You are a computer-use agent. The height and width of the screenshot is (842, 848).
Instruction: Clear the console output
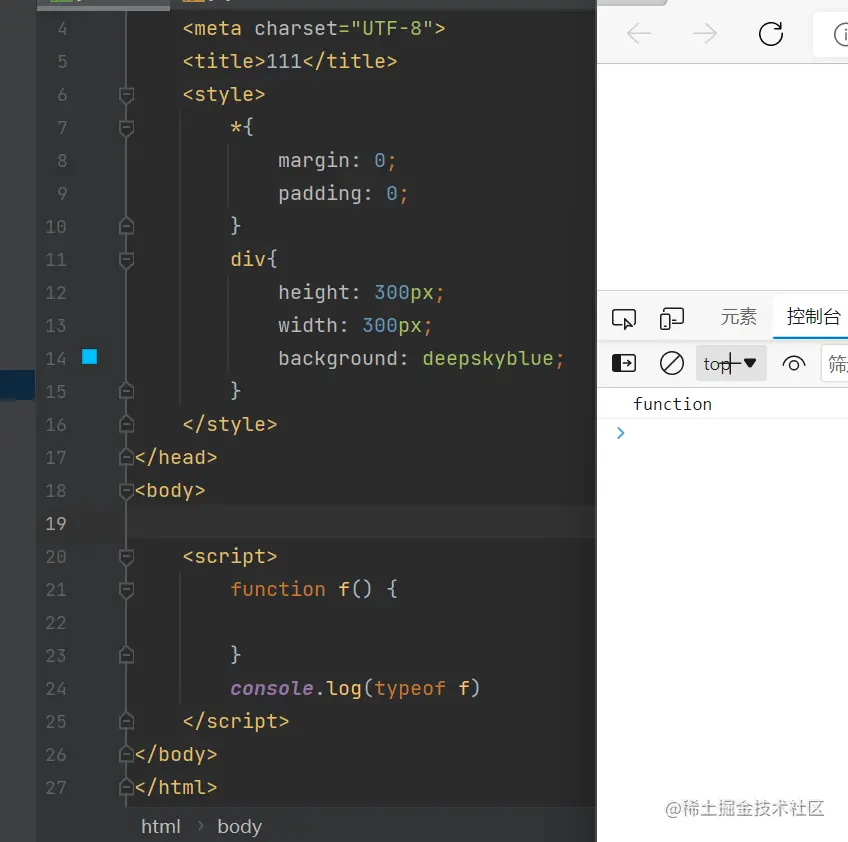click(x=671, y=364)
